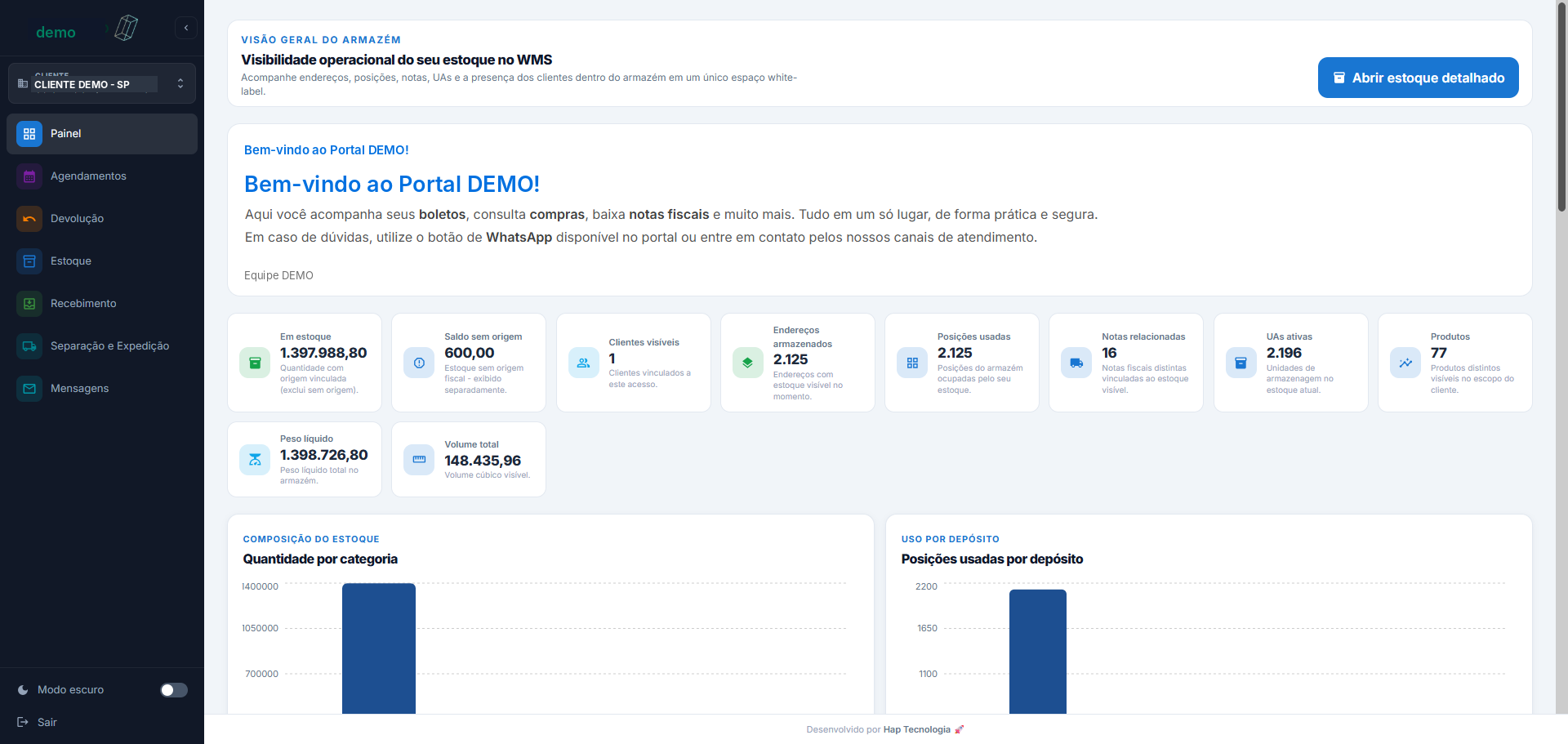The width and height of the screenshot is (1568, 744).
Task: Open the Devolução menu item
Action: pos(102,219)
